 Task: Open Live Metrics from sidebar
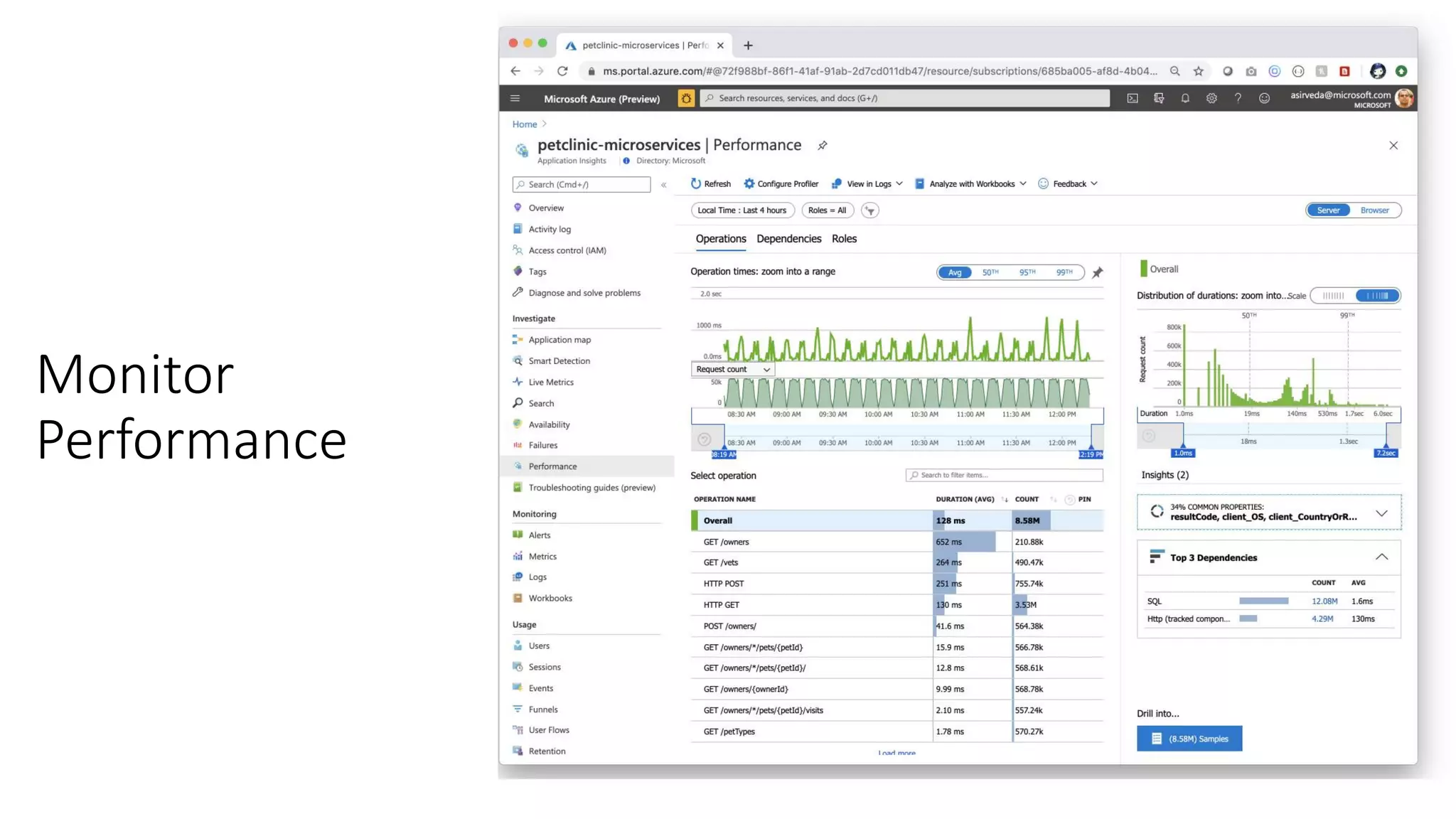(x=550, y=382)
